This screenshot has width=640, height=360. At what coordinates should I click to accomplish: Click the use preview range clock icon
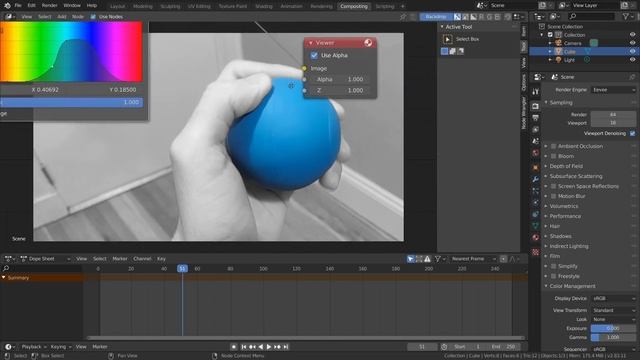pyautogui.click(x=444, y=347)
